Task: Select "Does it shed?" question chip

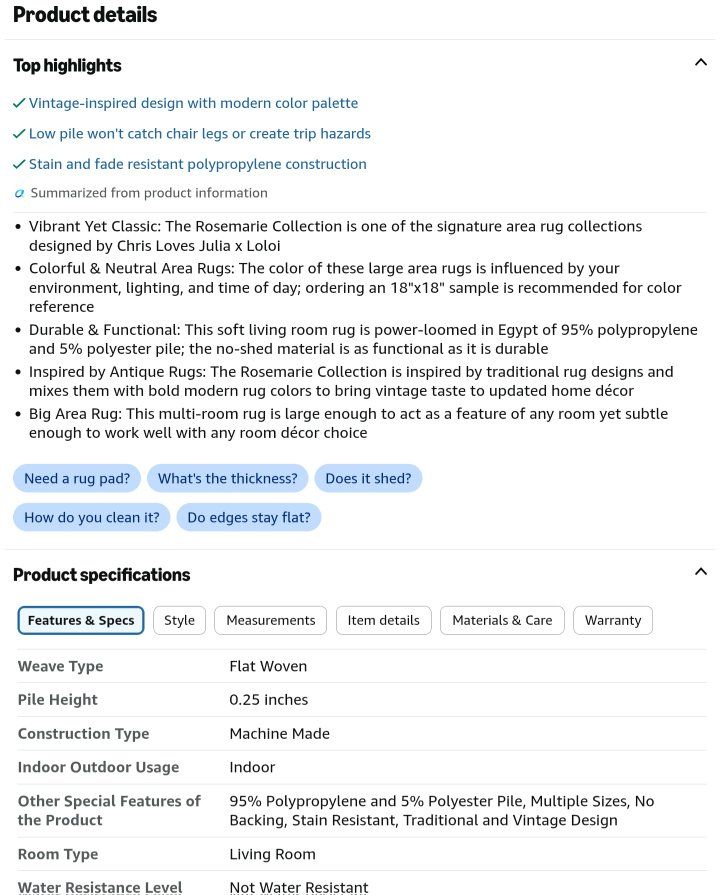Action: click(368, 478)
